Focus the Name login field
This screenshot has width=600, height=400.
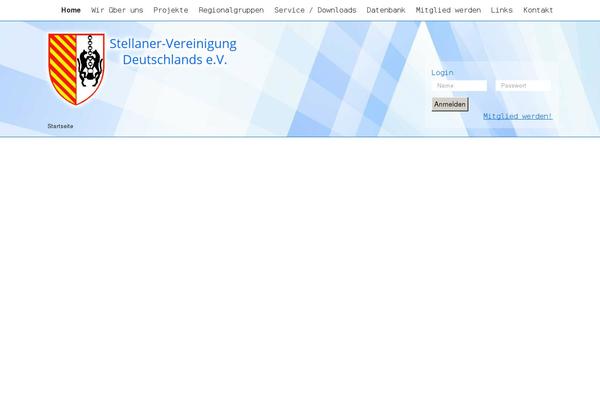coord(460,86)
